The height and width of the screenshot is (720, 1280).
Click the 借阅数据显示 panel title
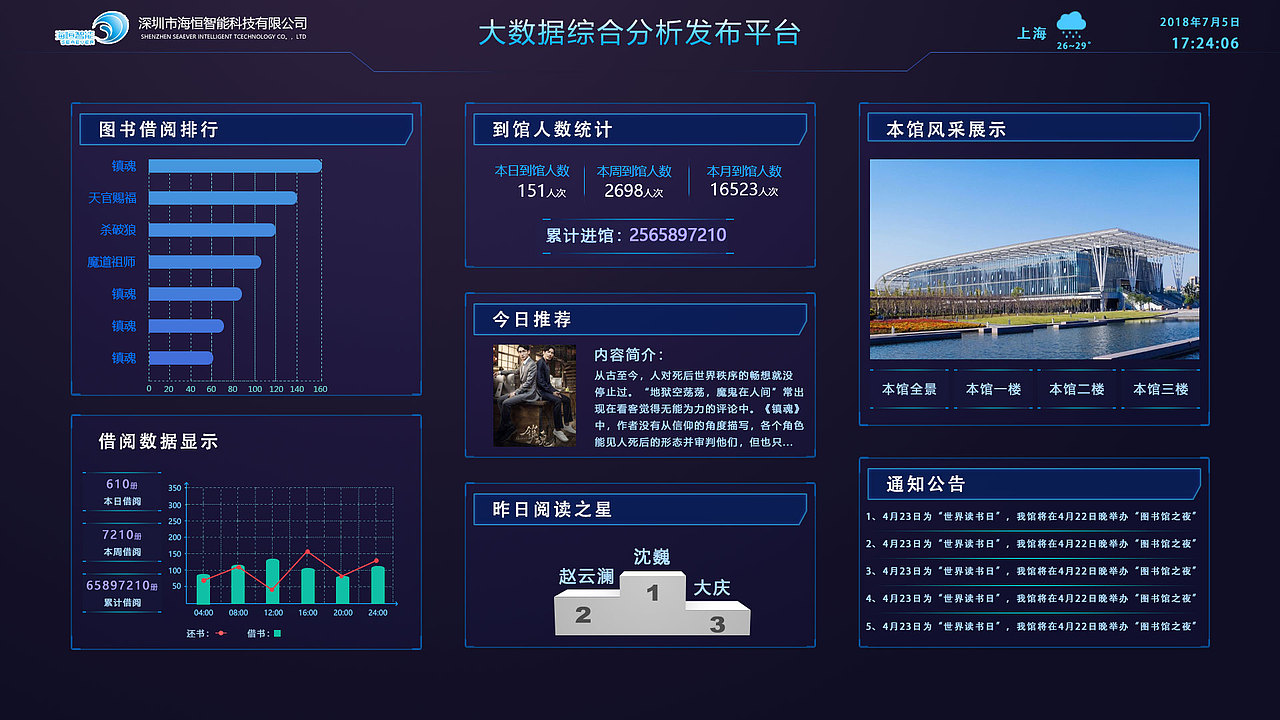point(158,441)
